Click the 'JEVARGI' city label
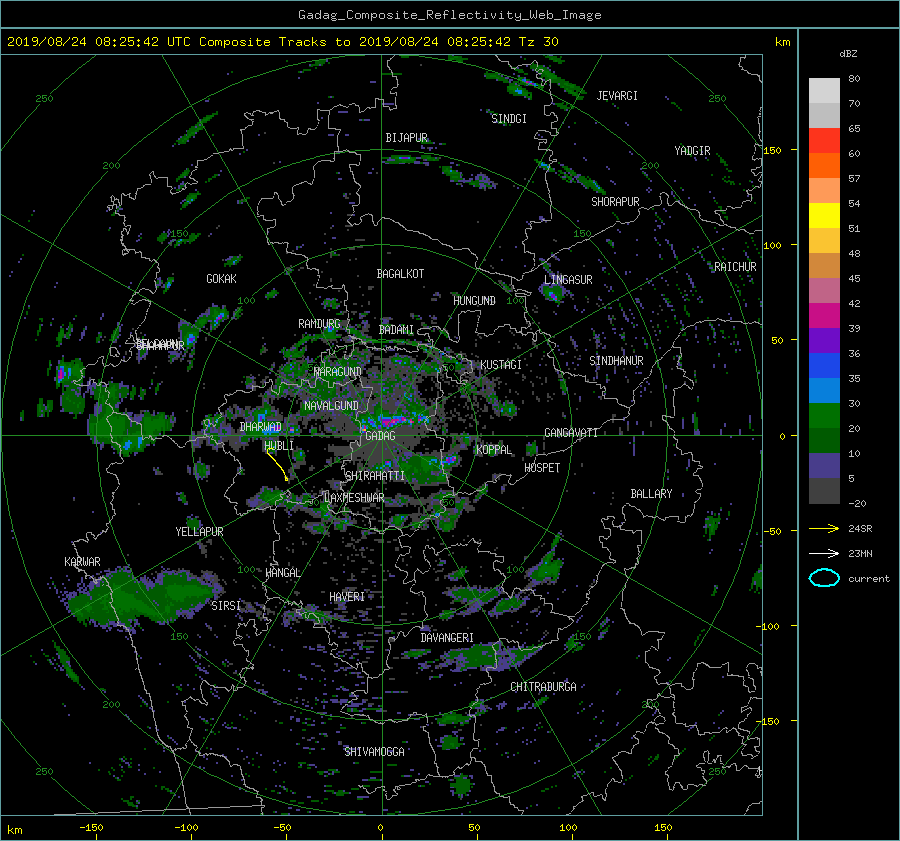This screenshot has height=841, width=900. point(617,96)
